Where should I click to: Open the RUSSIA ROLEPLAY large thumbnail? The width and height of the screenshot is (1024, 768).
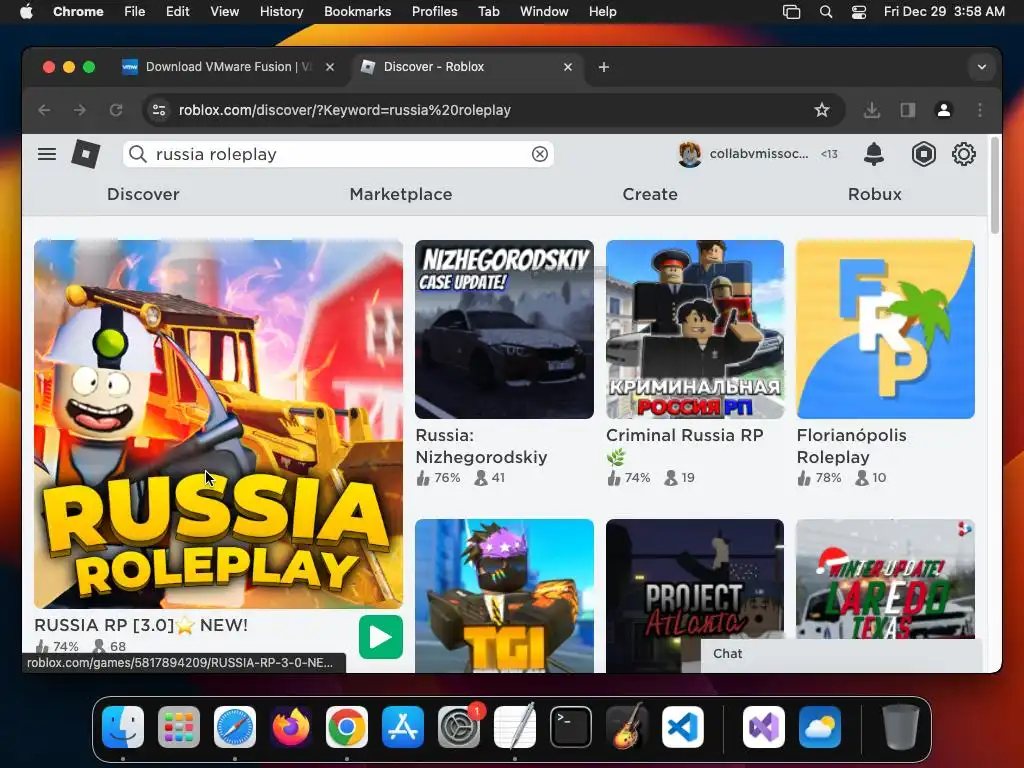(218, 424)
